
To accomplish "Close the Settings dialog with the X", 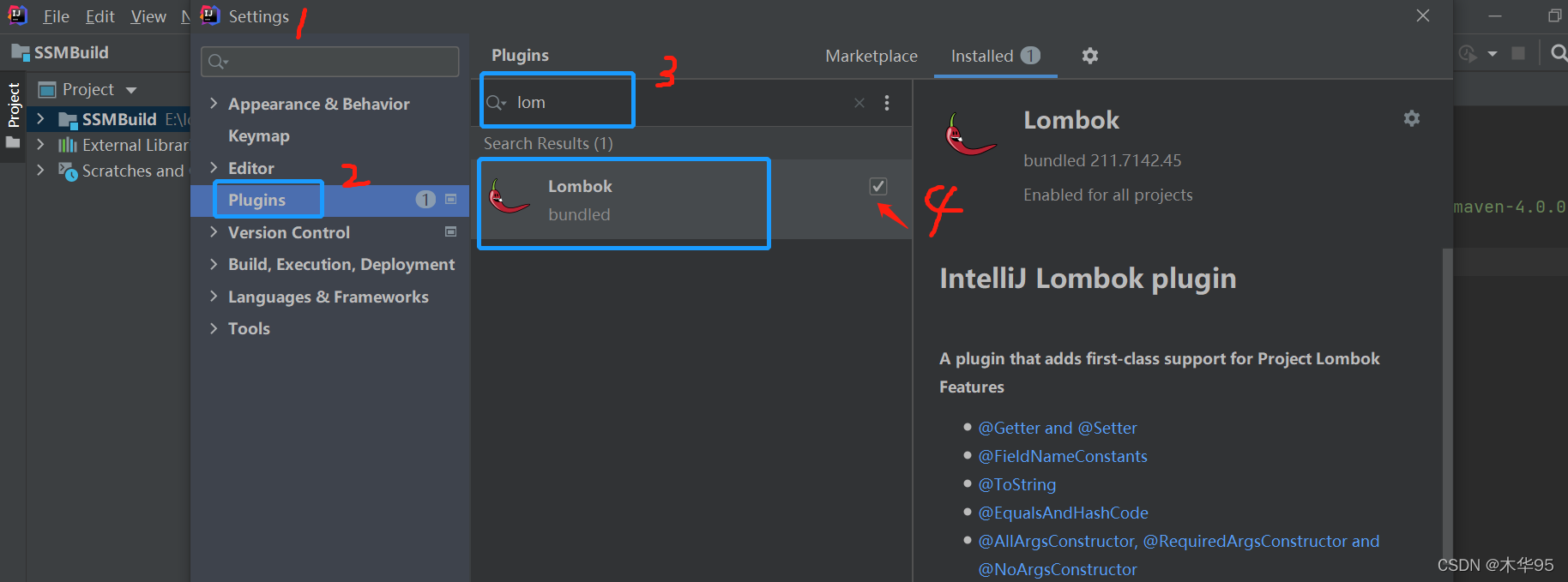I will tap(1423, 15).
